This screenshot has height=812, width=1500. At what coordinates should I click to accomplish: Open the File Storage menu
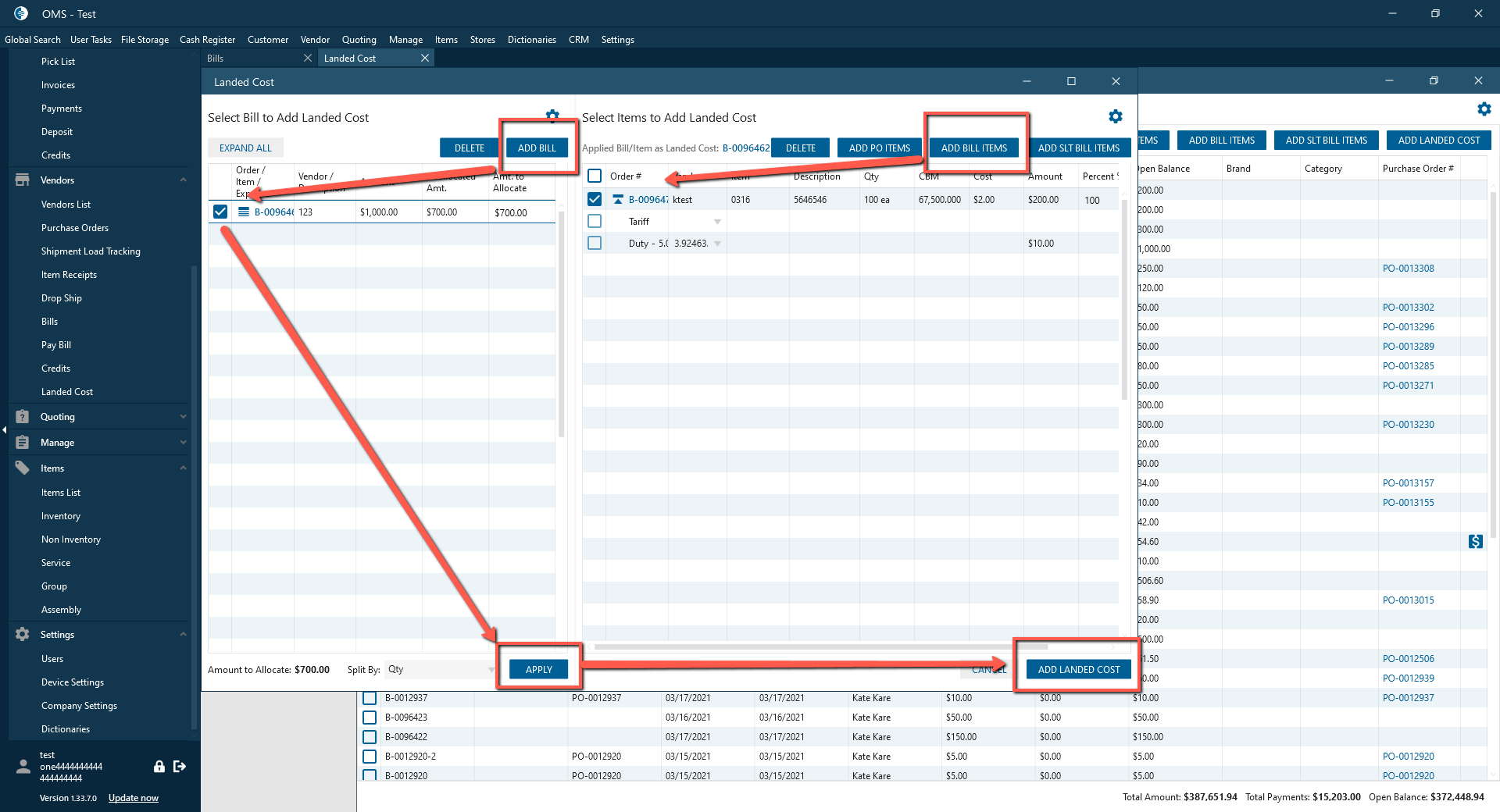[x=145, y=40]
